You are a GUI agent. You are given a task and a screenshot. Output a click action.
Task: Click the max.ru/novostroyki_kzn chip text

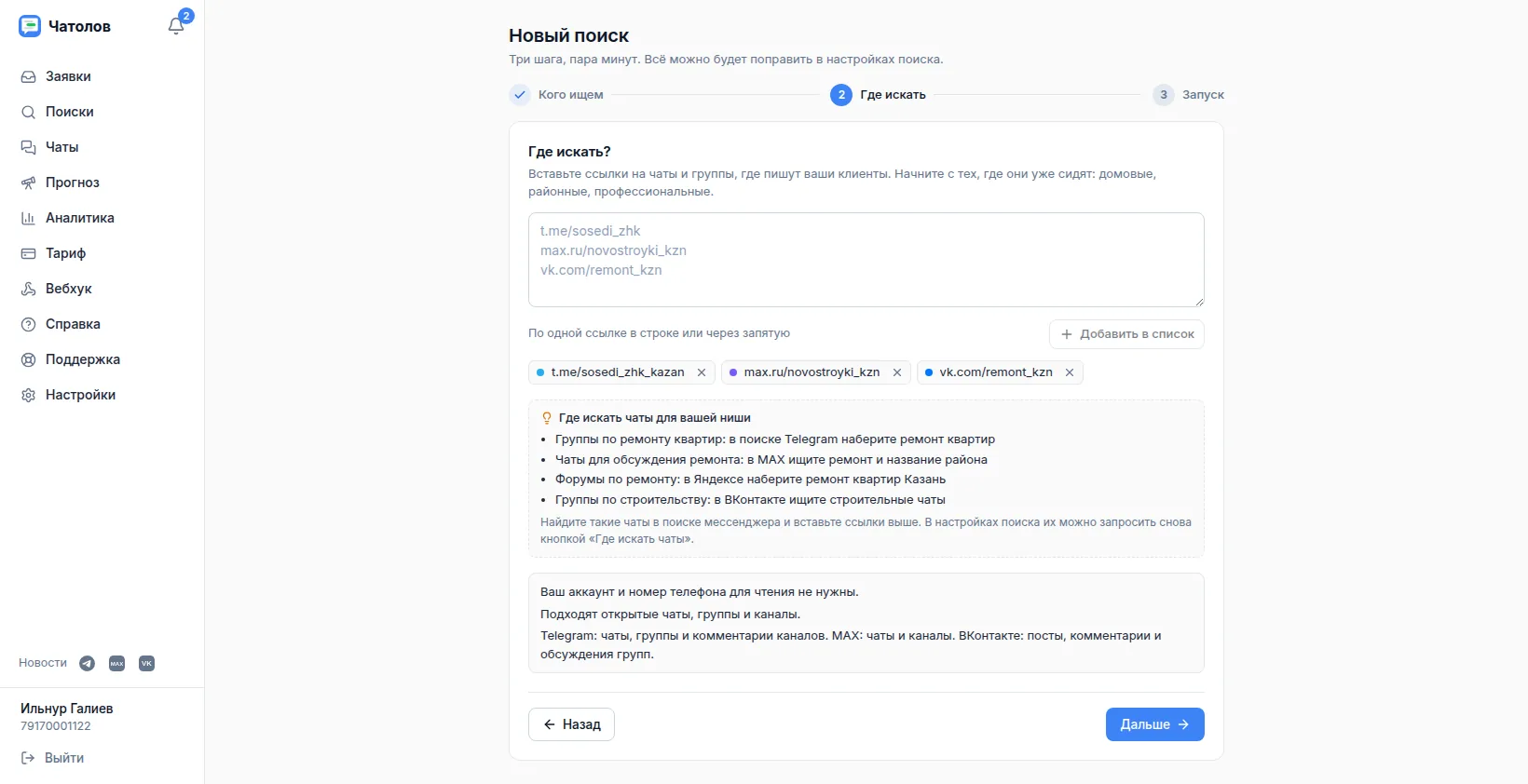pos(812,372)
